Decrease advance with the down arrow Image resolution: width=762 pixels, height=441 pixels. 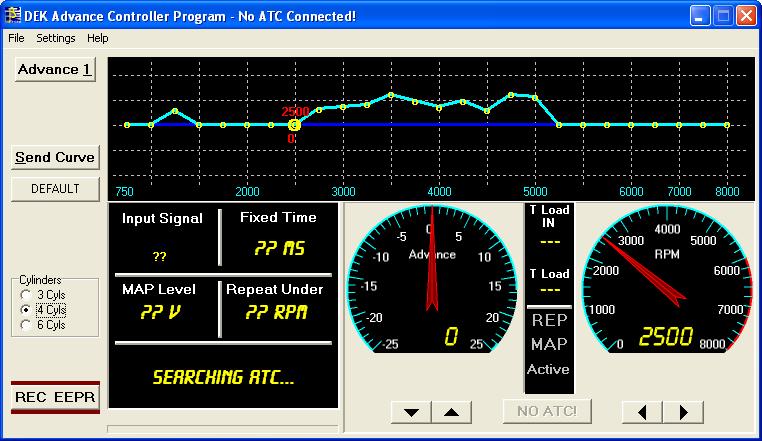pyautogui.click(x=411, y=412)
